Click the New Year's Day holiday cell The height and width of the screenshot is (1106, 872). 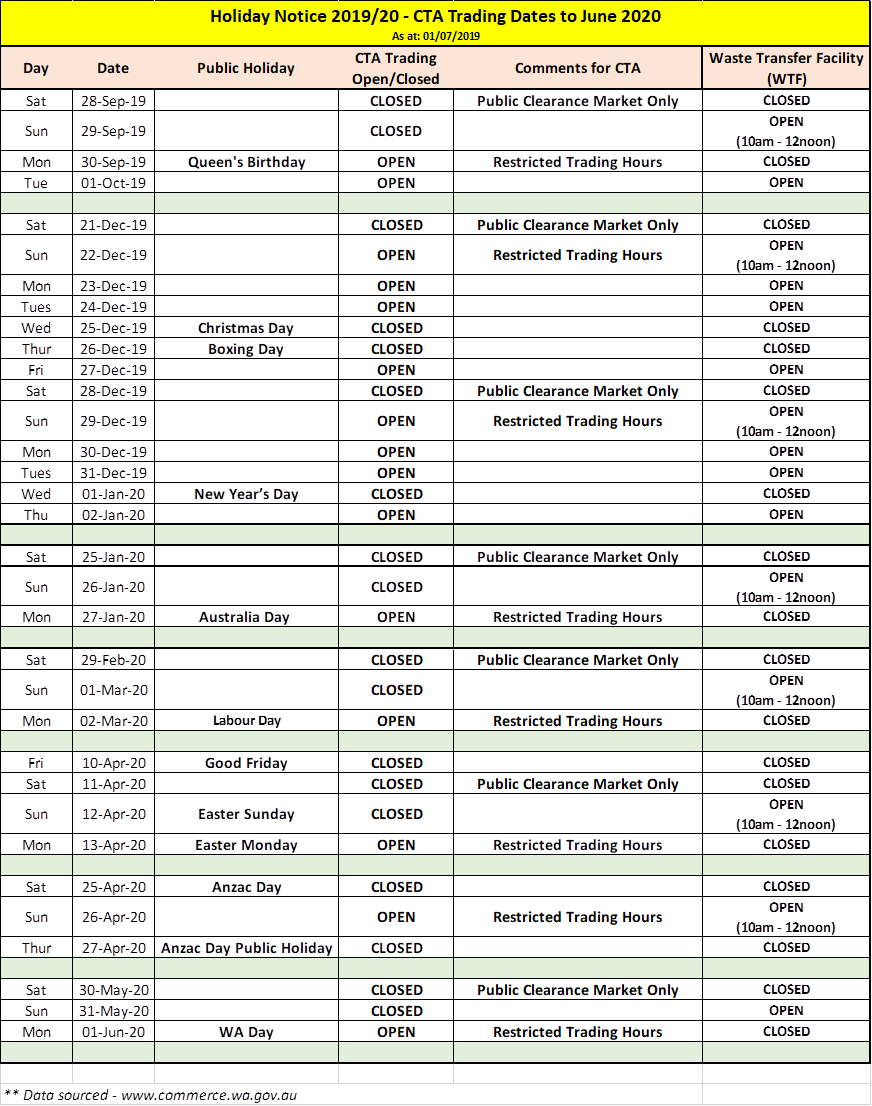click(246, 494)
